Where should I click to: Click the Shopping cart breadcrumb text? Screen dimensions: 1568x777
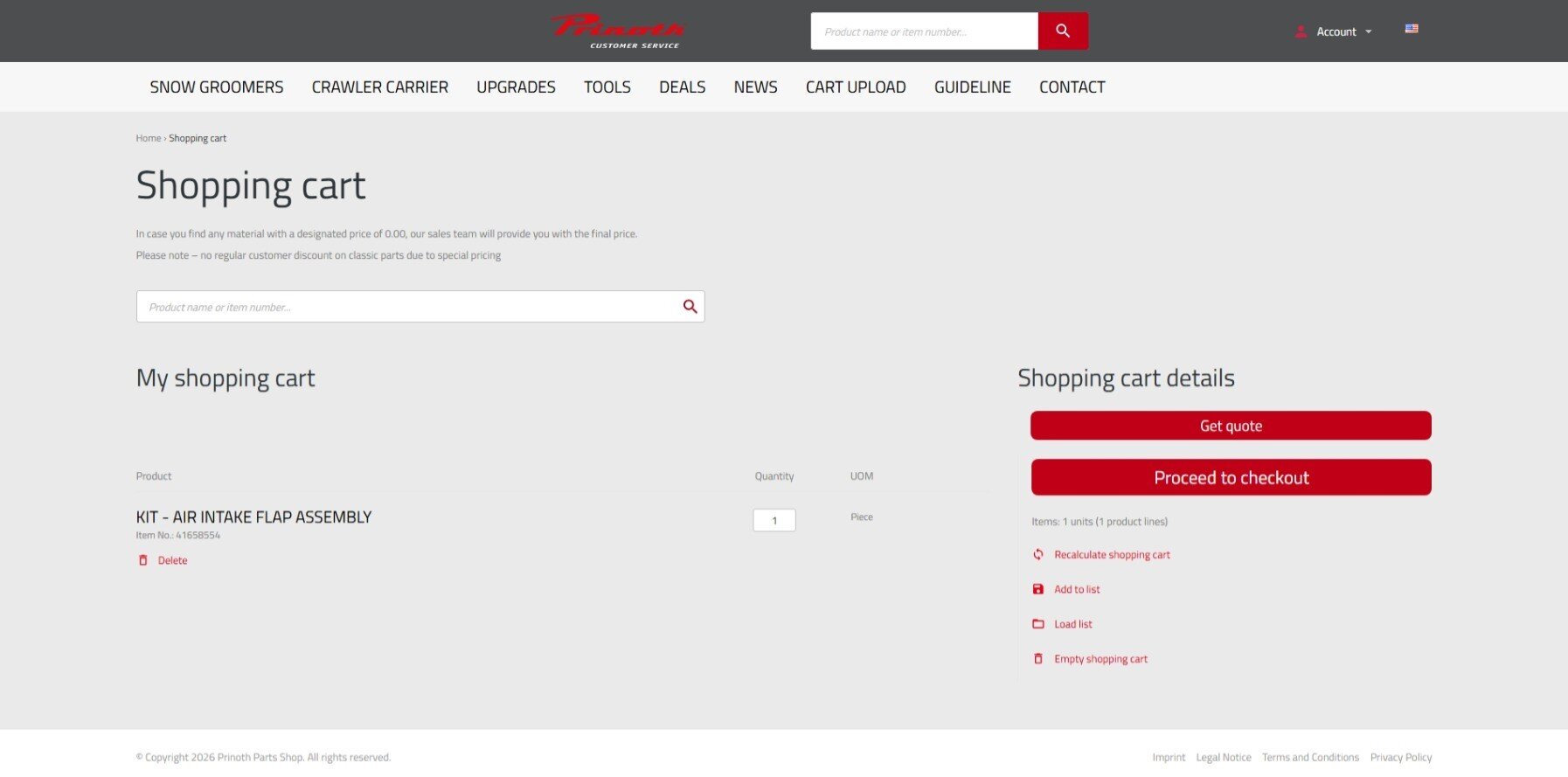click(x=198, y=138)
